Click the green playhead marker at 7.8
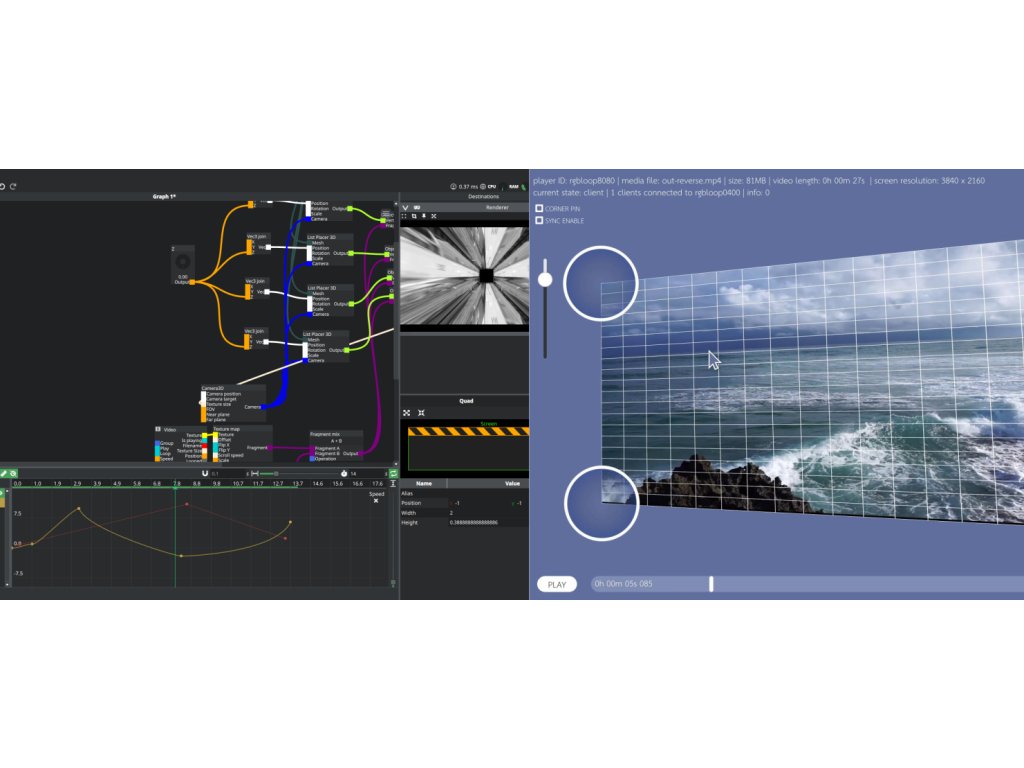This screenshot has width=1024, height=768. [175, 488]
